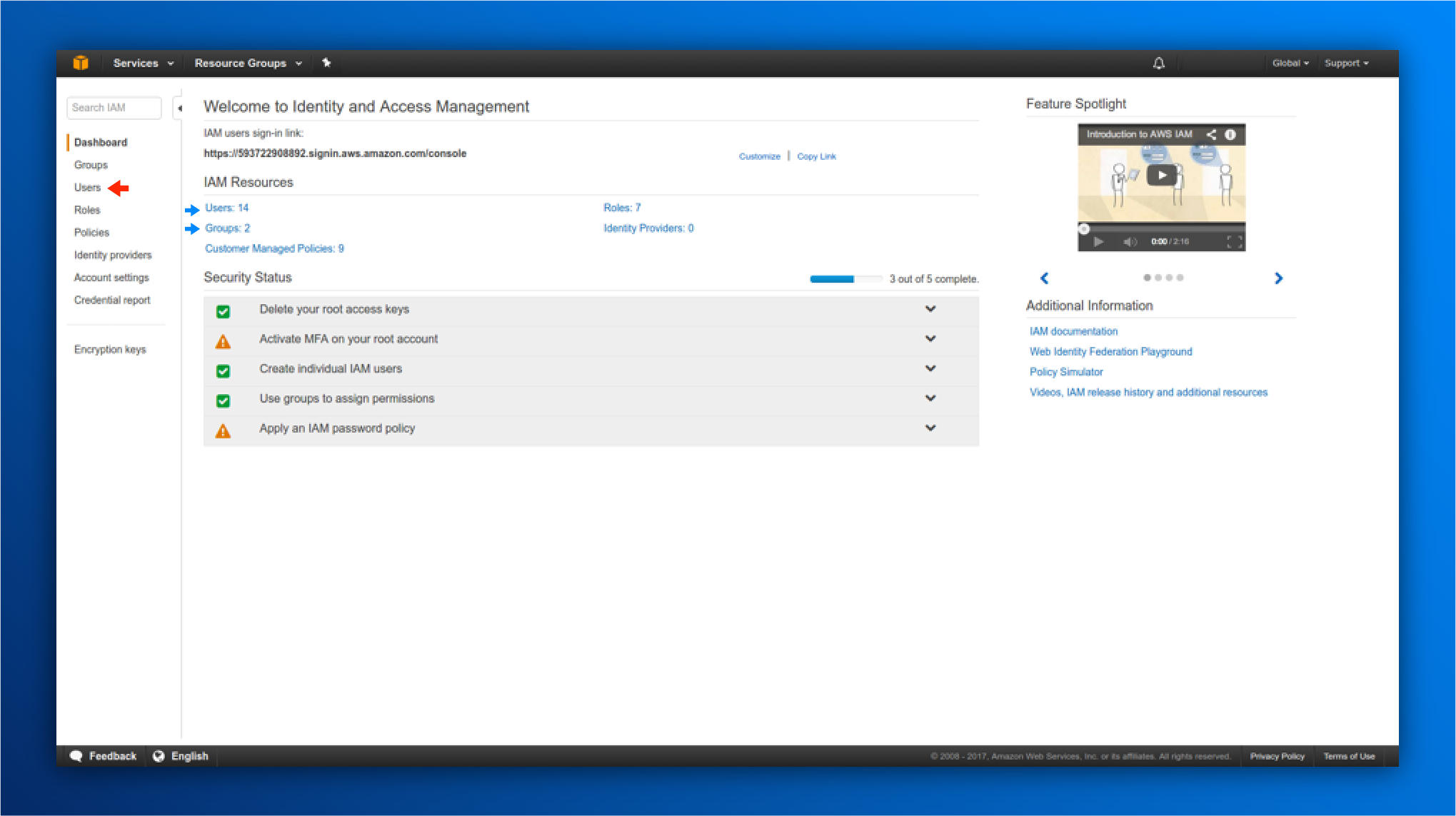This screenshot has height=816, width=1456.
Task: Open Encryption keys in the sidebar
Action: [x=110, y=349]
